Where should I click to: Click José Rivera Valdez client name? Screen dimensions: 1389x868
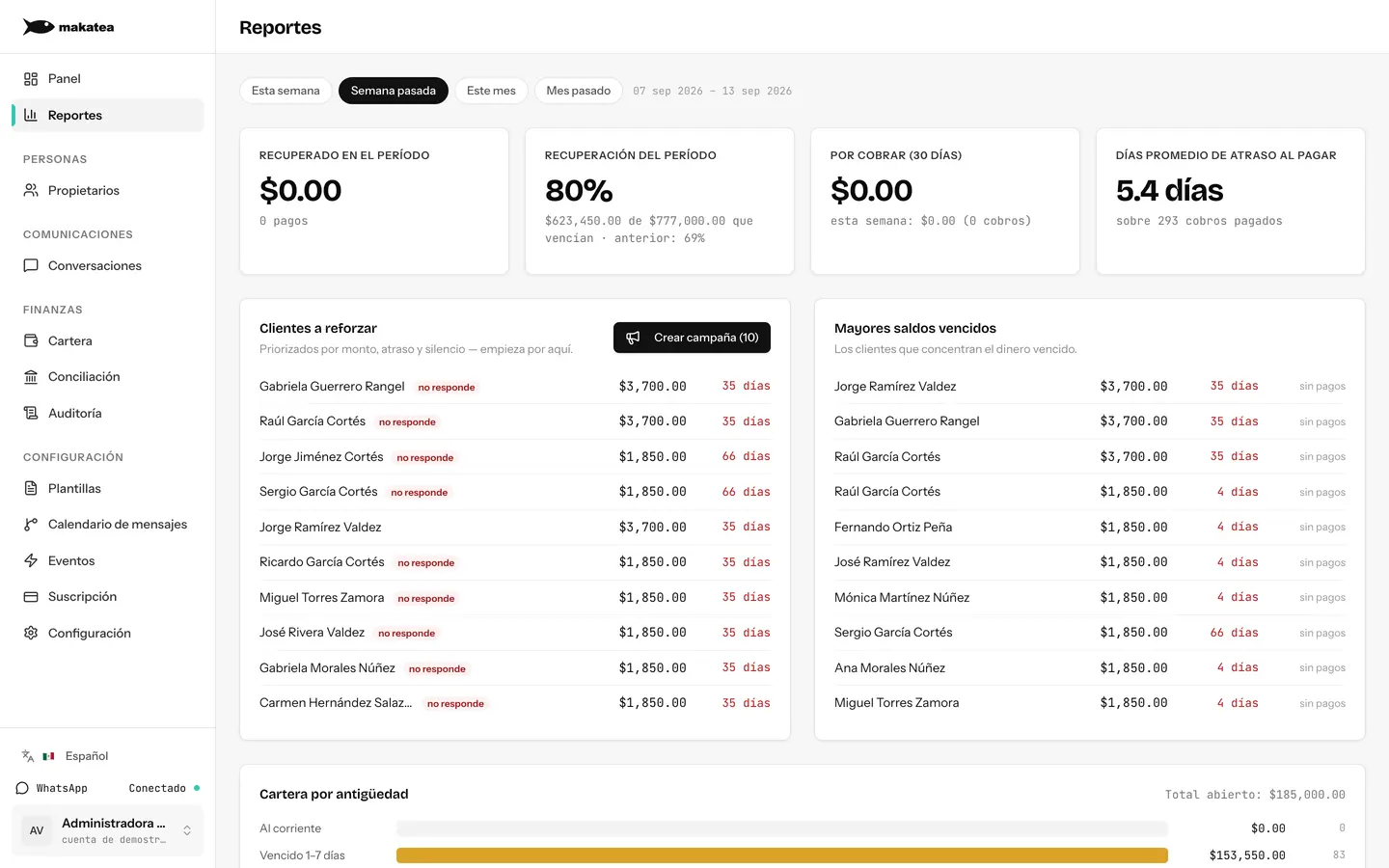tap(313, 633)
